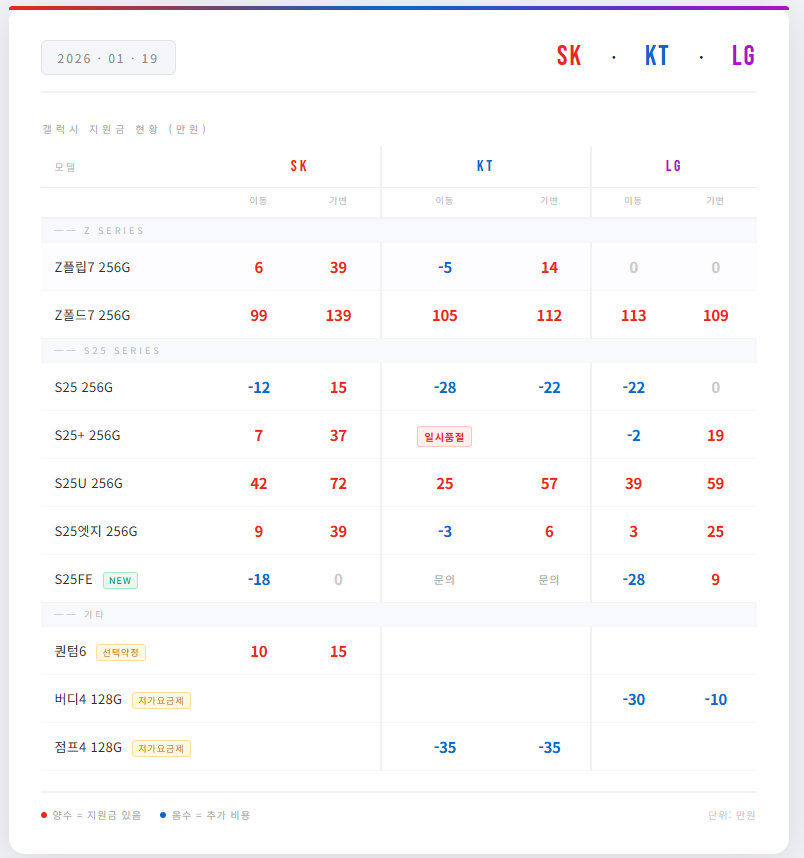
Task: Click SK 이동 value 7 for S25+ 256G
Action: 259,436
